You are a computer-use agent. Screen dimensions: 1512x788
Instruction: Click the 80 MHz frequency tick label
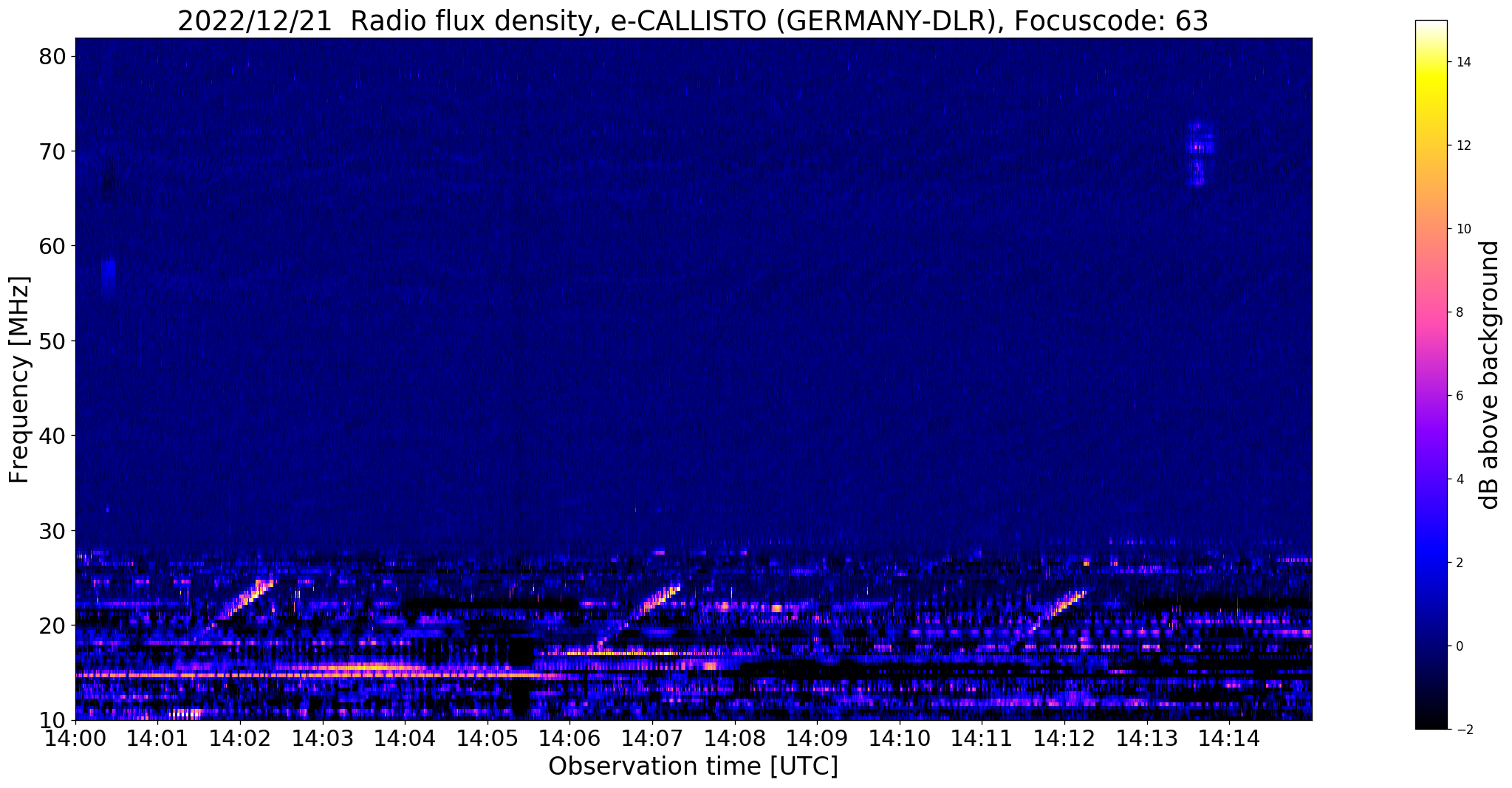(52, 57)
